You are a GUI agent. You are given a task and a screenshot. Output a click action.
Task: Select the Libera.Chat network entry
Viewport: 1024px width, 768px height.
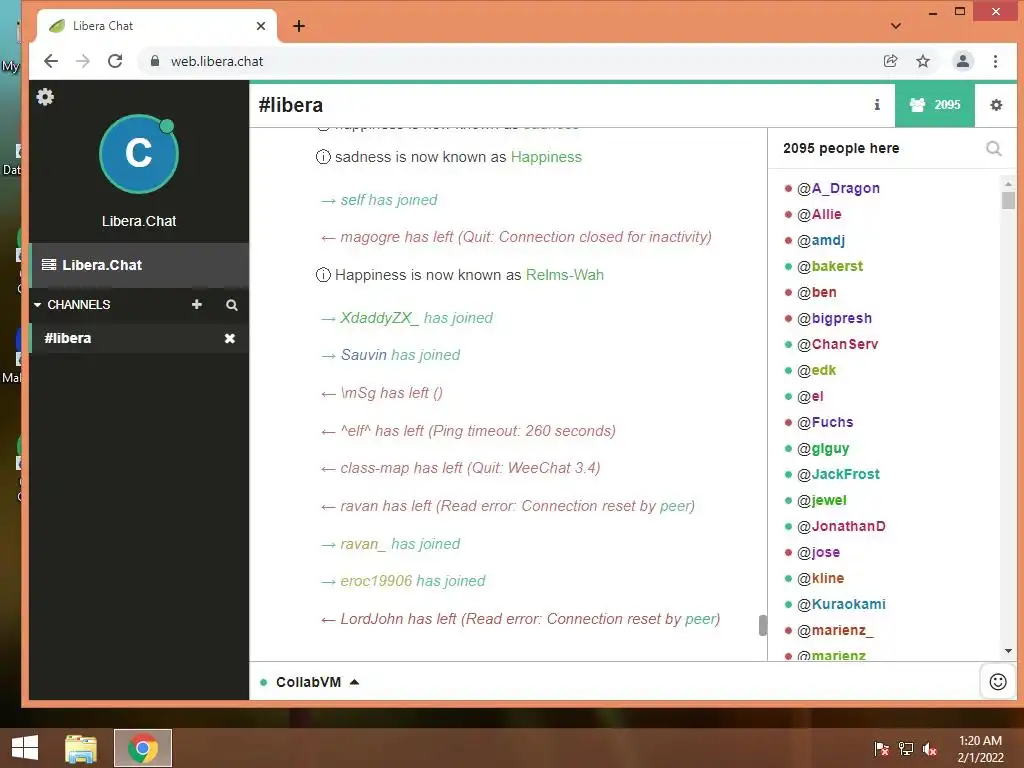(x=139, y=265)
